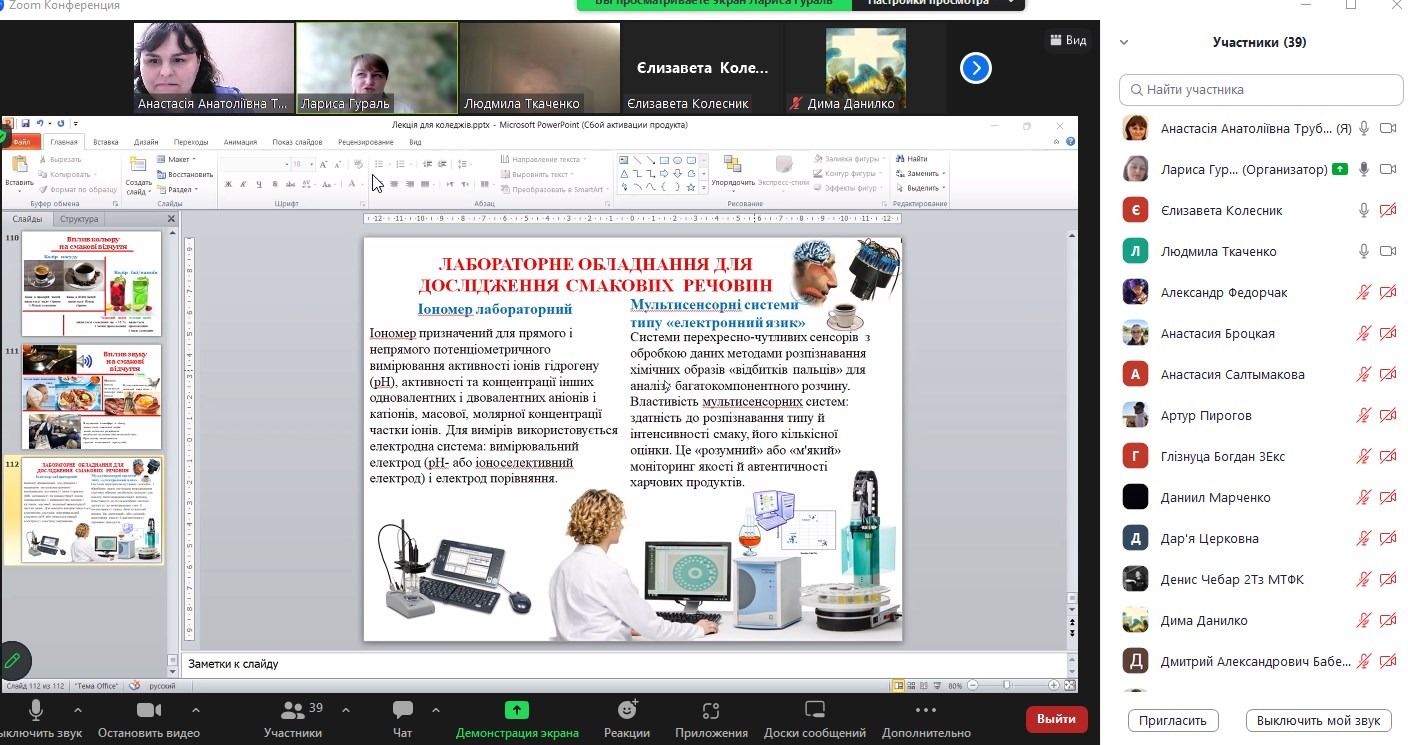The height and width of the screenshot is (745, 1408).
Task: Toggle microphone for Анастасія Анатоліївна Труб in participants
Action: (x=1363, y=128)
